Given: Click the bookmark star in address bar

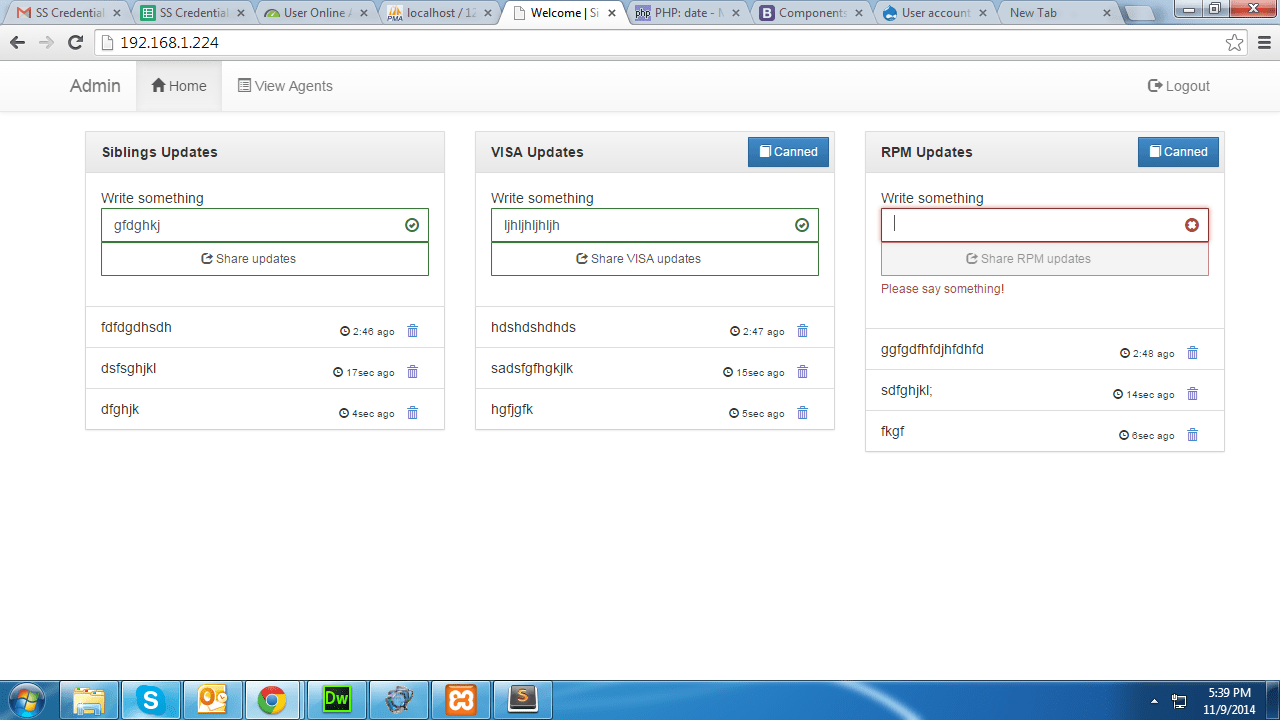Looking at the screenshot, I should [1233, 43].
